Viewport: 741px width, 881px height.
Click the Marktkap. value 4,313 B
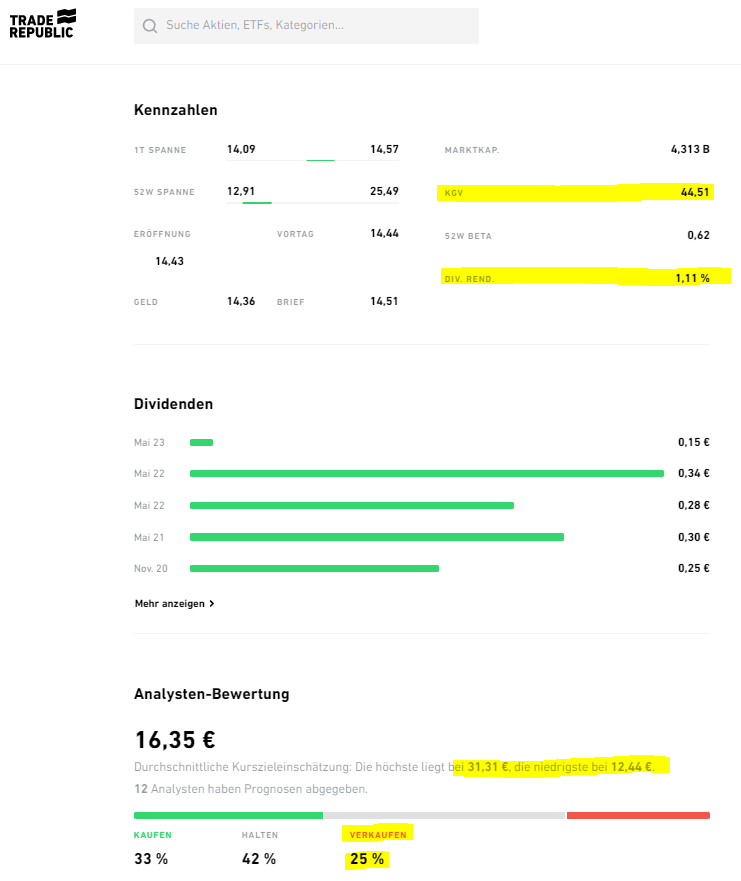690,150
